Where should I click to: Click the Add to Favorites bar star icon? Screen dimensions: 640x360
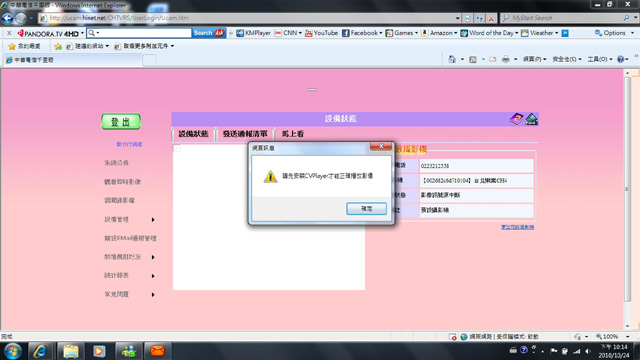click(x=58, y=46)
